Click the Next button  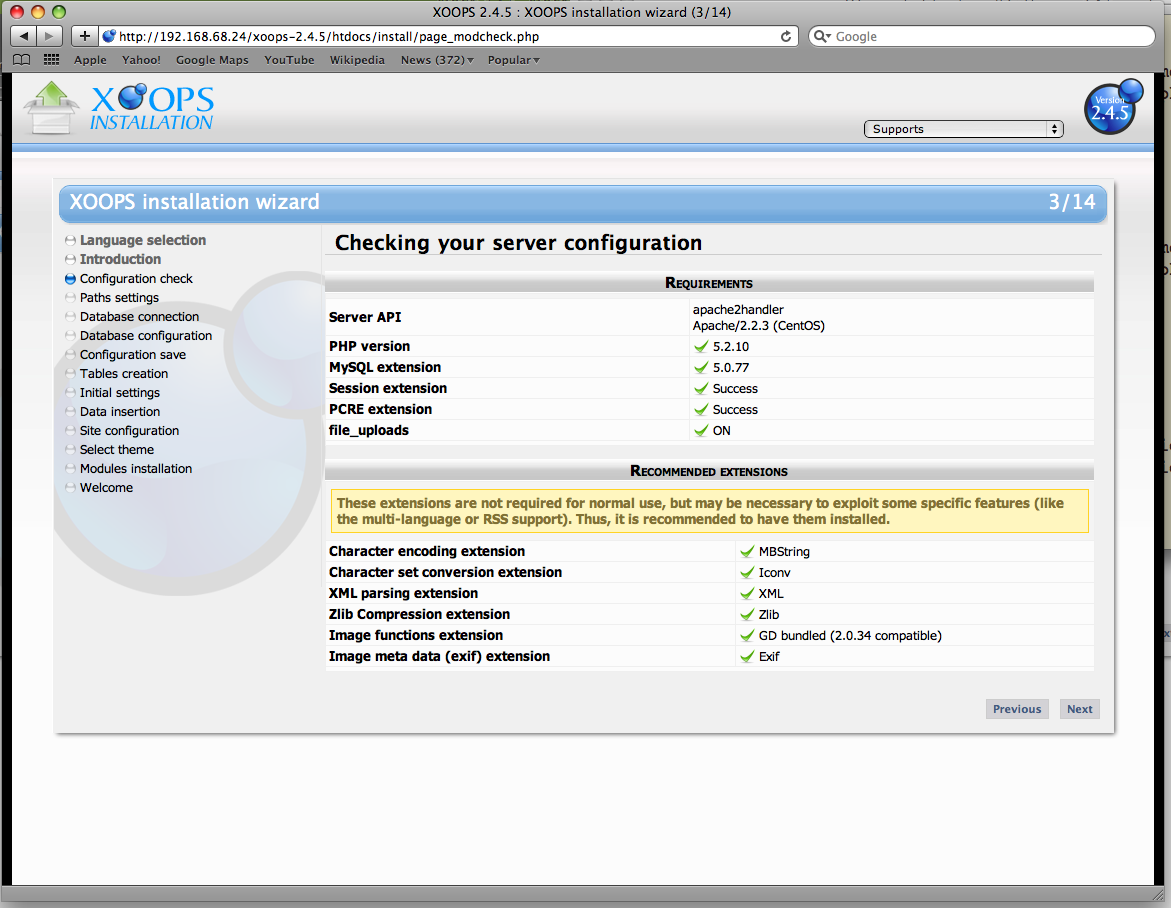click(1079, 708)
